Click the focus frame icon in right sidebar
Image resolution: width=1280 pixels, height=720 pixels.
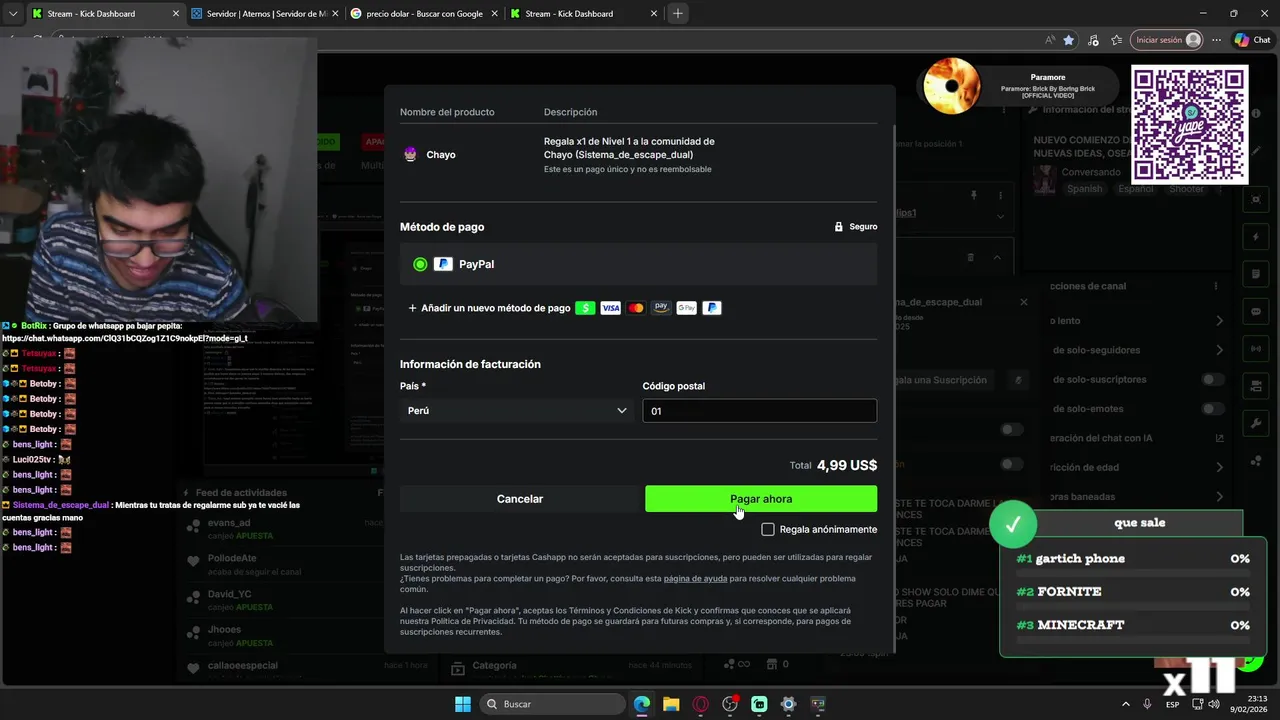(1256, 199)
